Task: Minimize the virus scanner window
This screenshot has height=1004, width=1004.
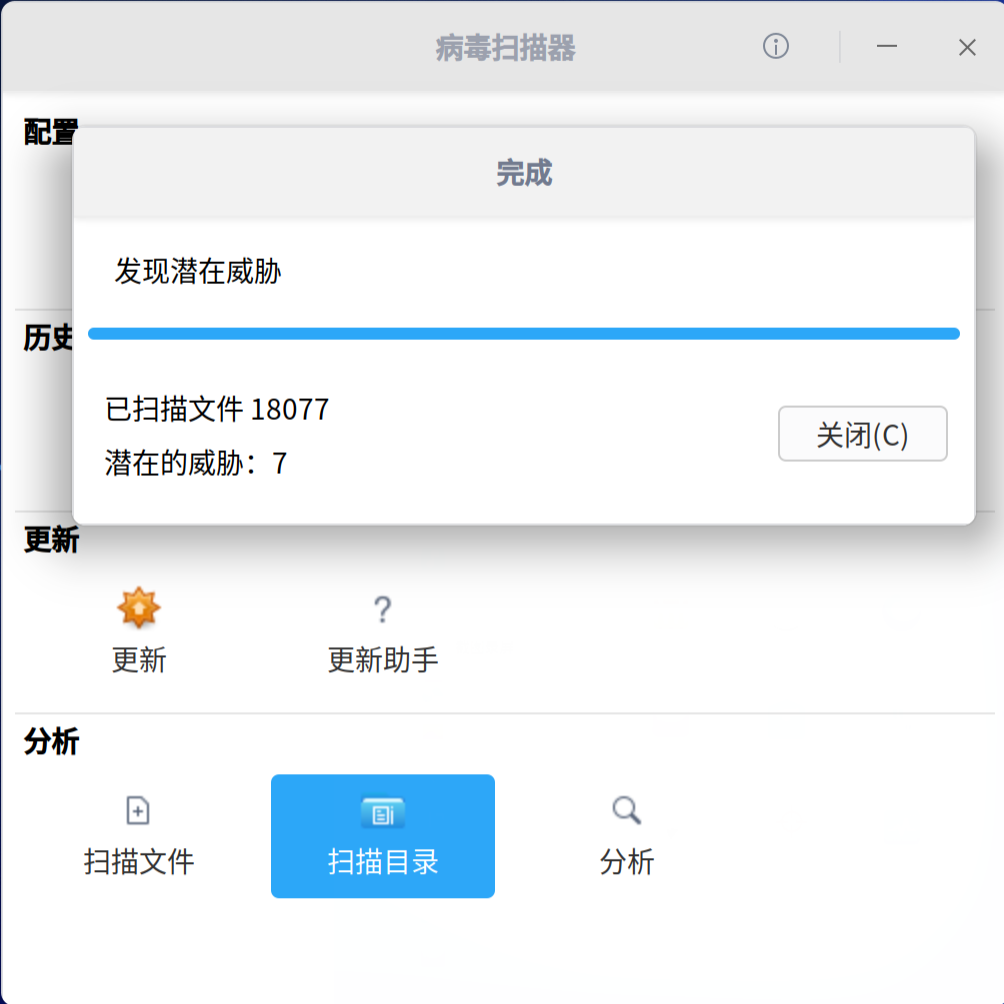Action: (x=886, y=46)
